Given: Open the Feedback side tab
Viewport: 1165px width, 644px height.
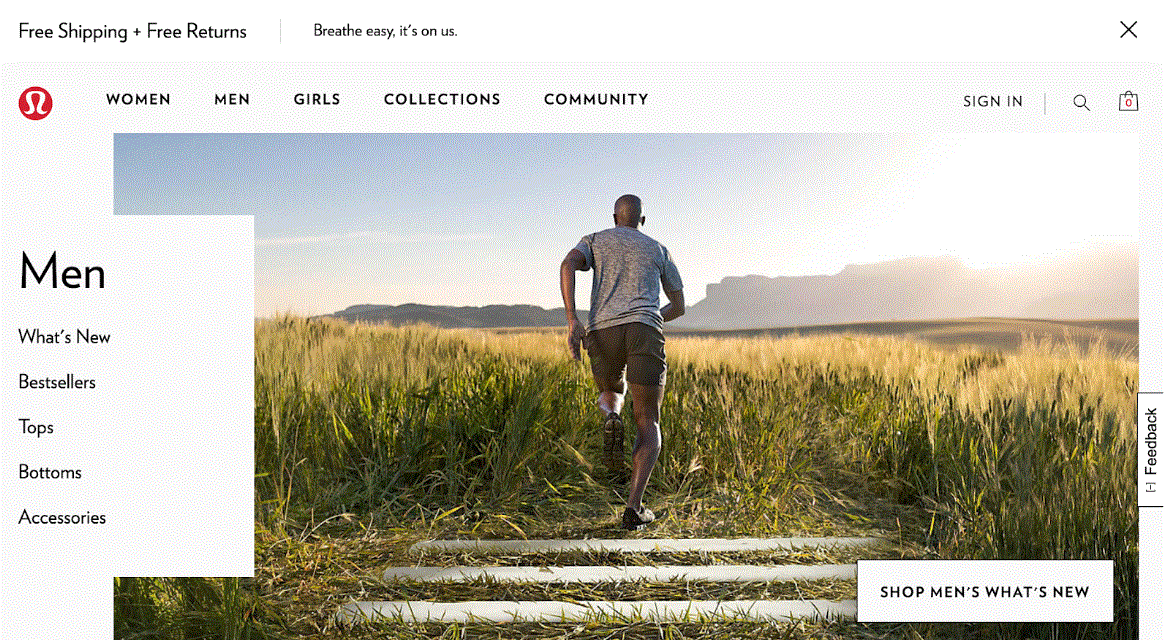Looking at the screenshot, I should 1150,449.
